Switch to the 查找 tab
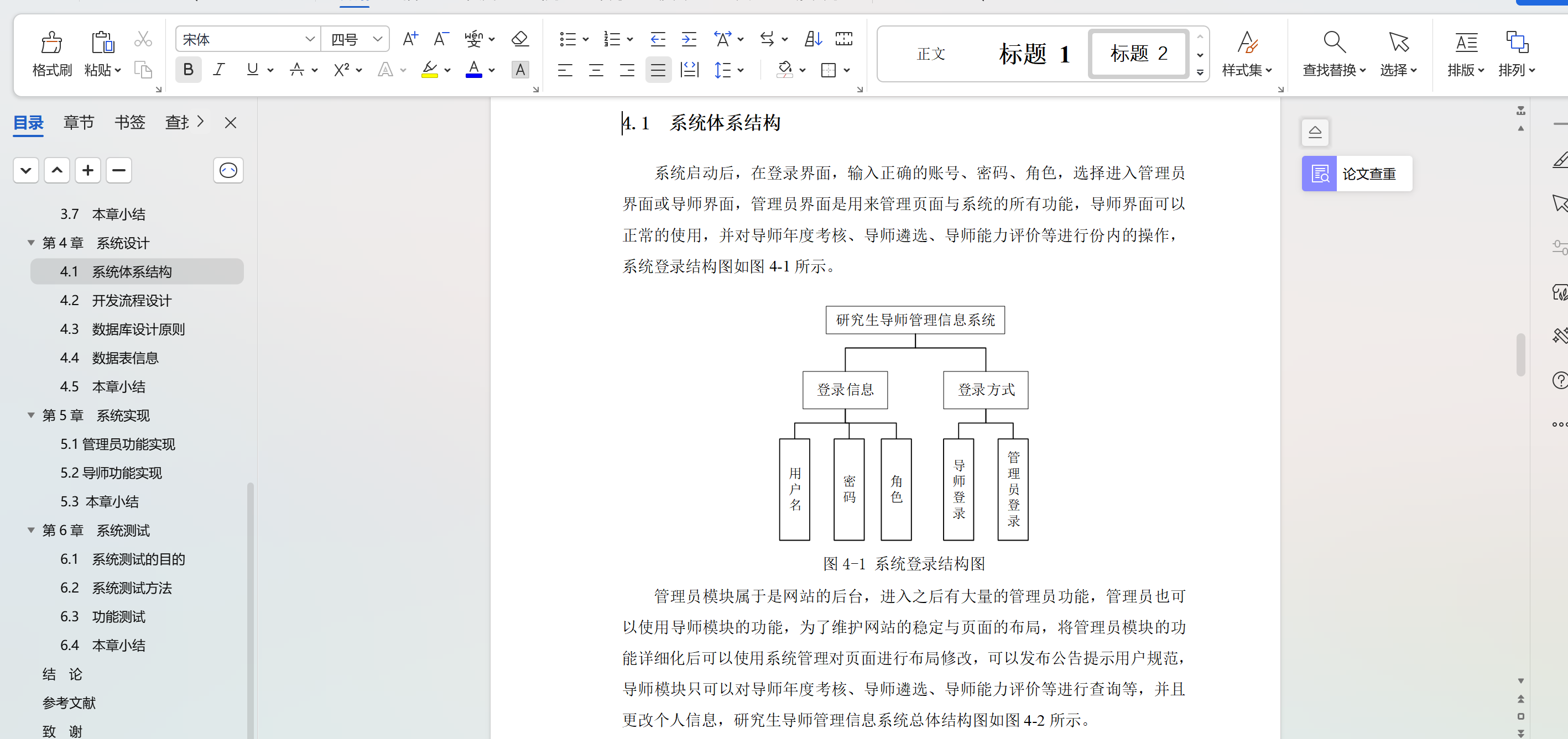The width and height of the screenshot is (1568, 739). tap(177, 122)
